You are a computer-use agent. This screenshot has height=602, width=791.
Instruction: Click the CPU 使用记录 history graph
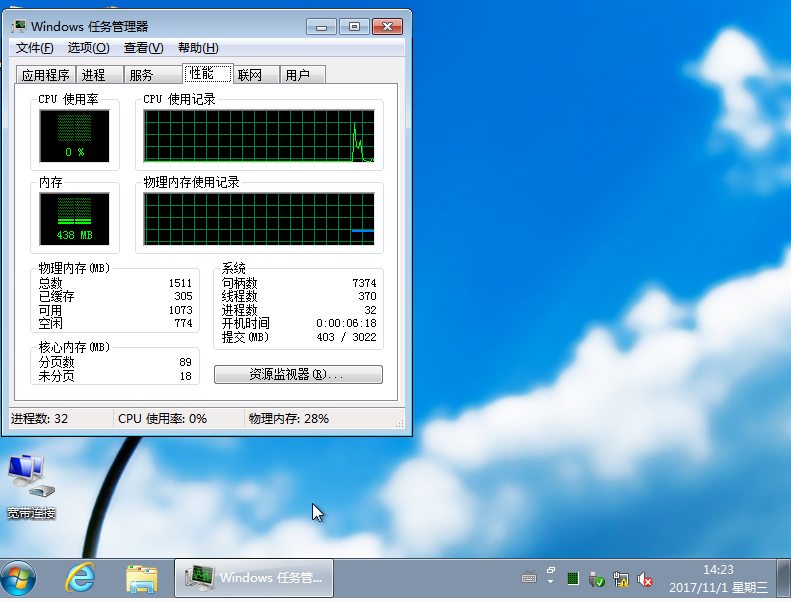coord(259,136)
